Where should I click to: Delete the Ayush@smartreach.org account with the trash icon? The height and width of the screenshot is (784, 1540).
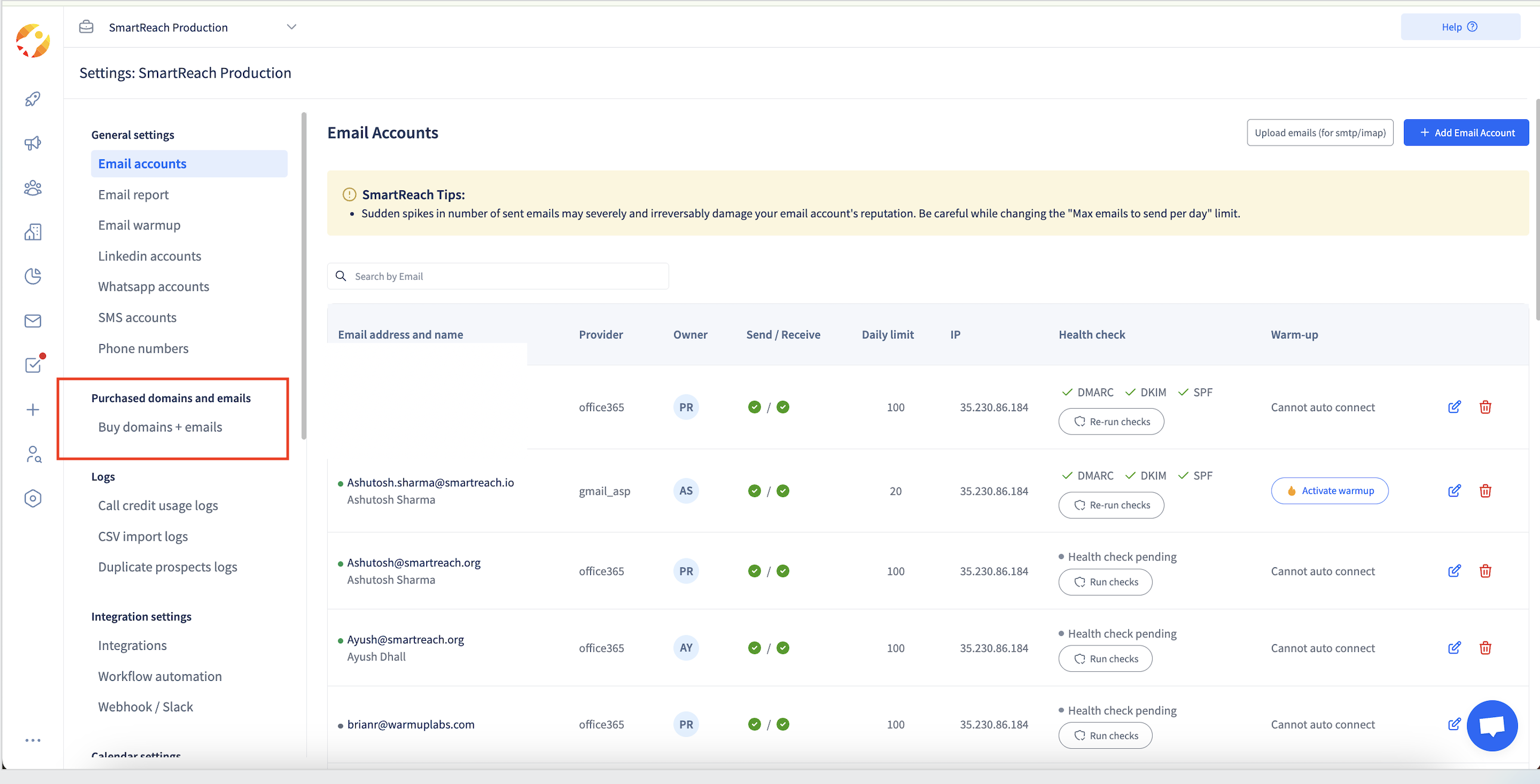coord(1485,648)
